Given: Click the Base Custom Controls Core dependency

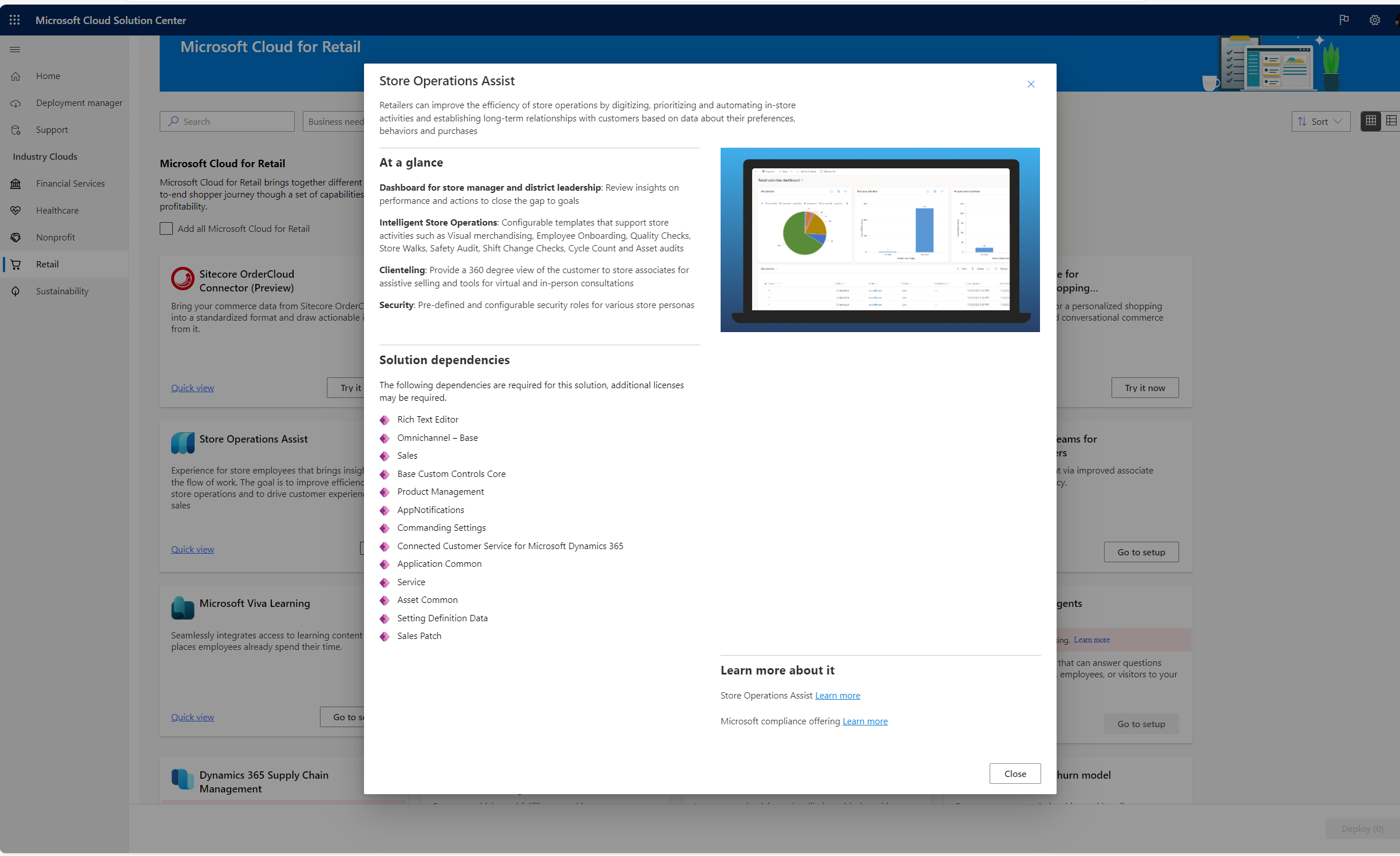Looking at the screenshot, I should point(452,474).
